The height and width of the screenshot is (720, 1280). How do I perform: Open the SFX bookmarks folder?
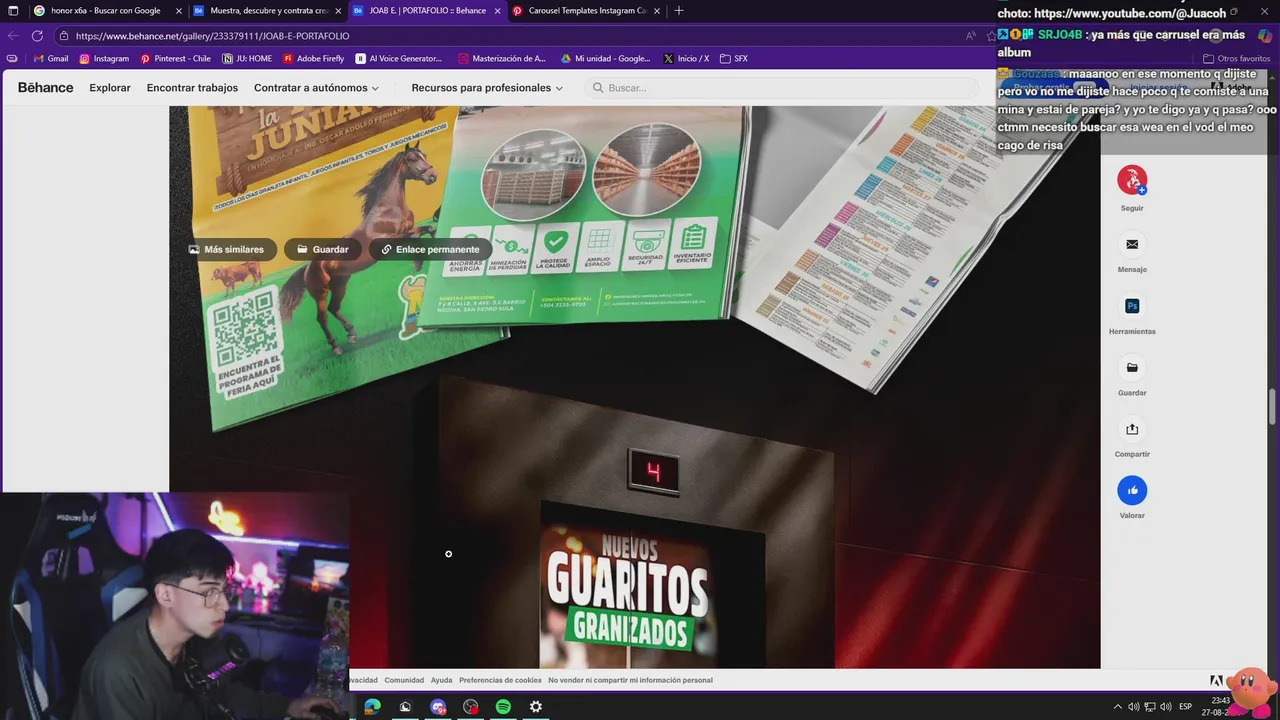(734, 59)
